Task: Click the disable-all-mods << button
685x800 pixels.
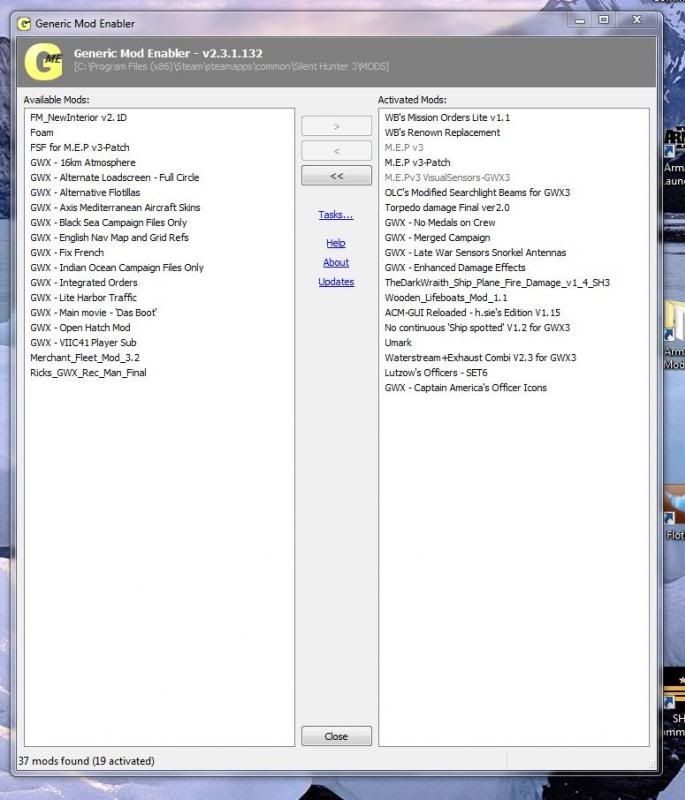Action: click(336, 176)
